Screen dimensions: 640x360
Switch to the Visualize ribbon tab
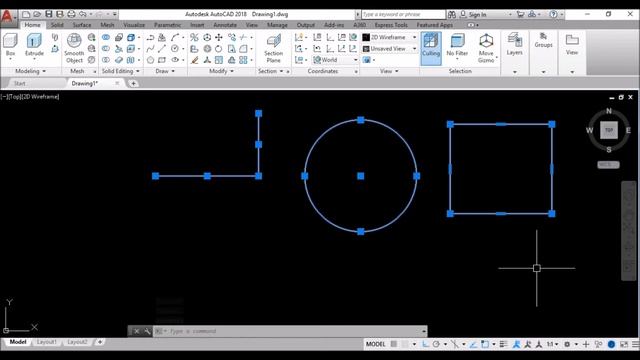pos(134,25)
